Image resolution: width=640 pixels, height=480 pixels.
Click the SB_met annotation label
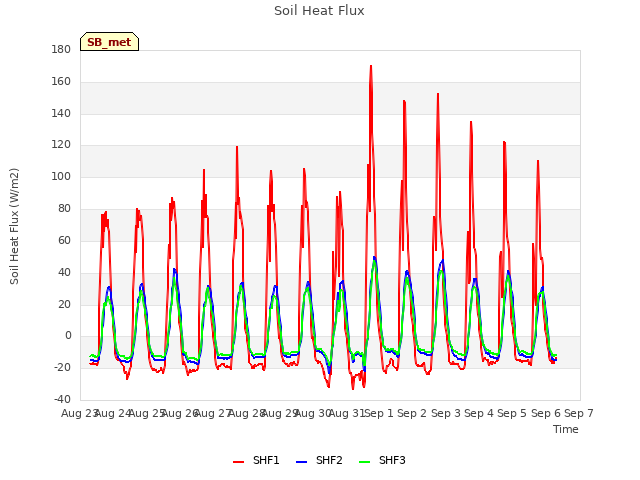click(109, 42)
